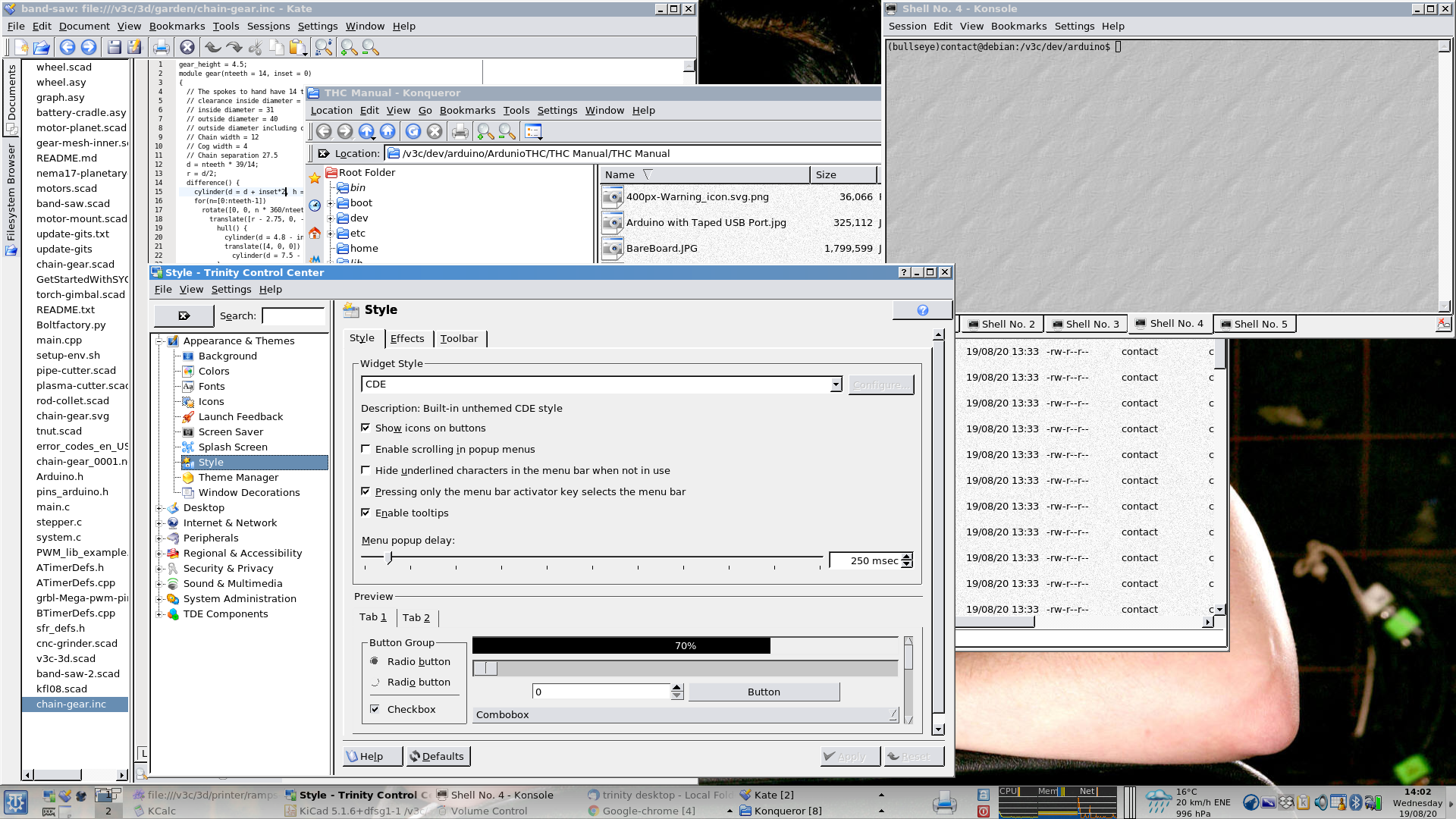
Task: Open Find tool in Kate toolbar
Action: (x=324, y=47)
